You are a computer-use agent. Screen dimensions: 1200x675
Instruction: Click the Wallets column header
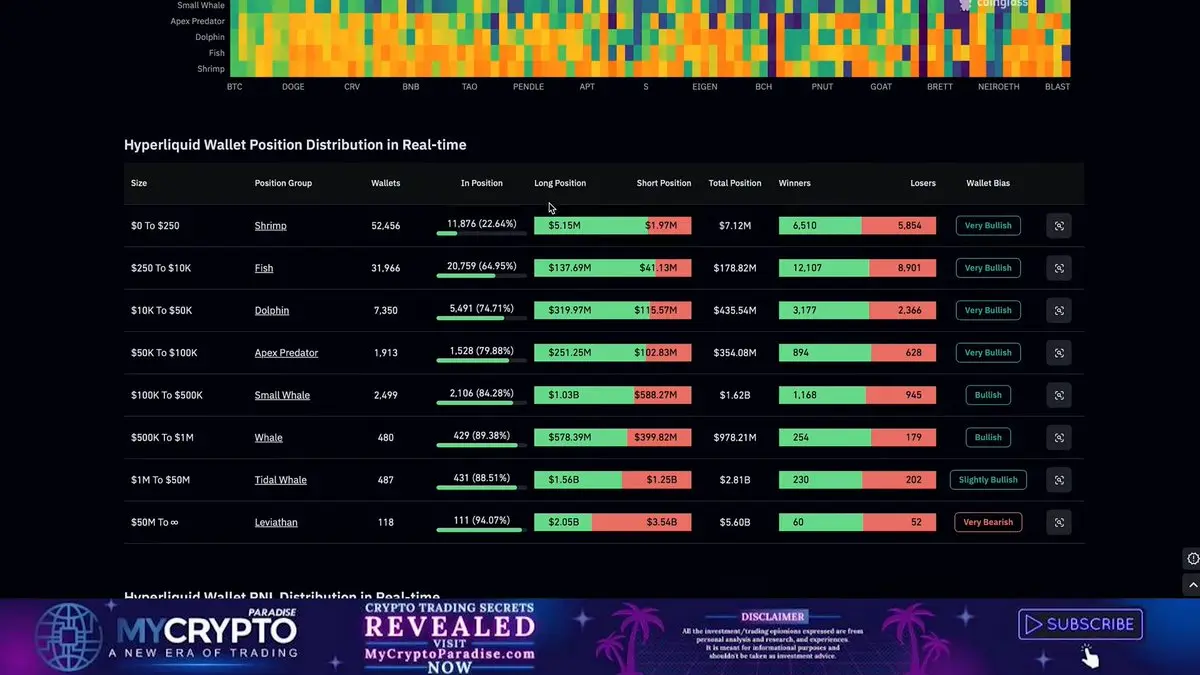tap(386, 183)
